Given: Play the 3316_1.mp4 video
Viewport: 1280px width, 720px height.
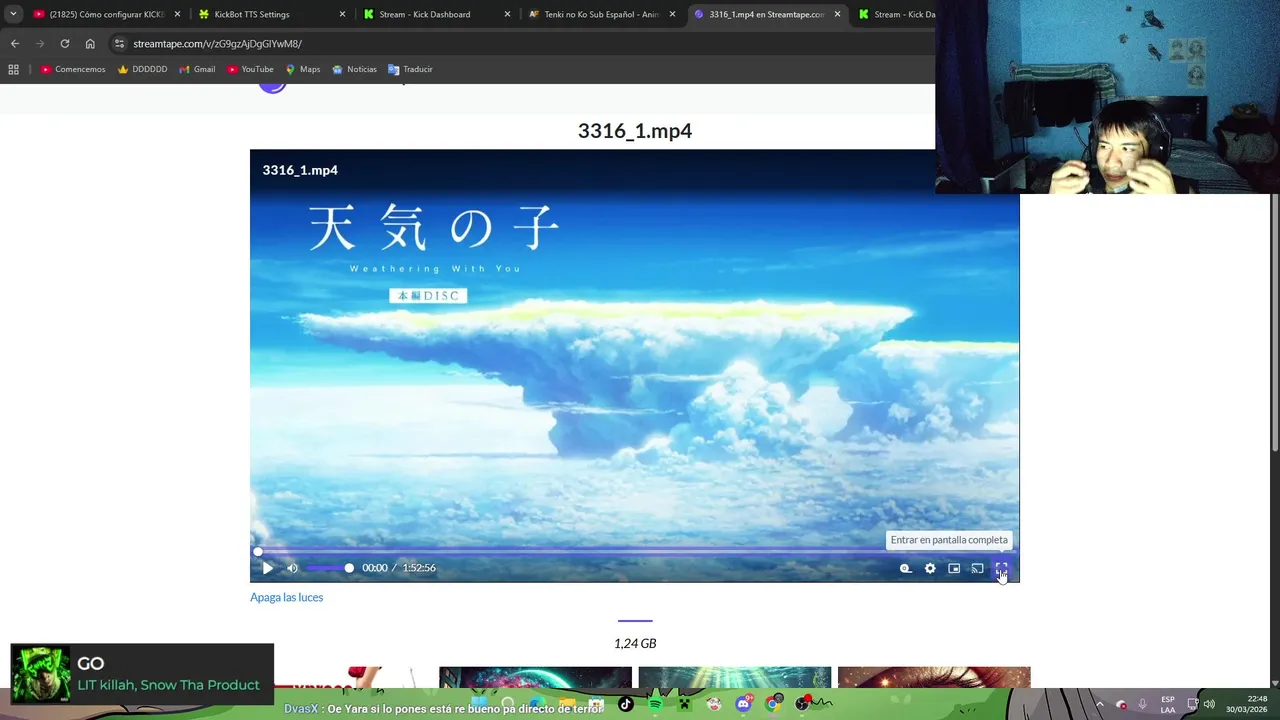Looking at the screenshot, I should tap(267, 568).
